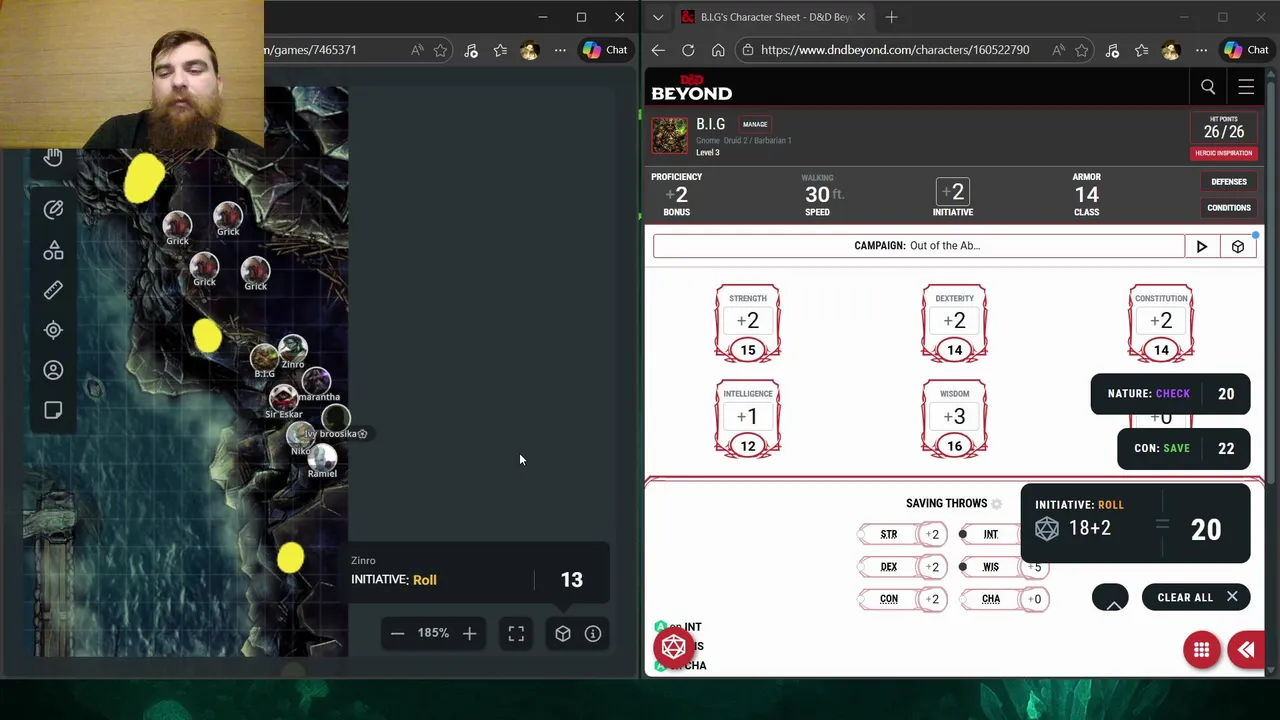This screenshot has height=720, width=1280.
Task: Click Zinro's Initiative roll result of 13
Action: pos(571,580)
